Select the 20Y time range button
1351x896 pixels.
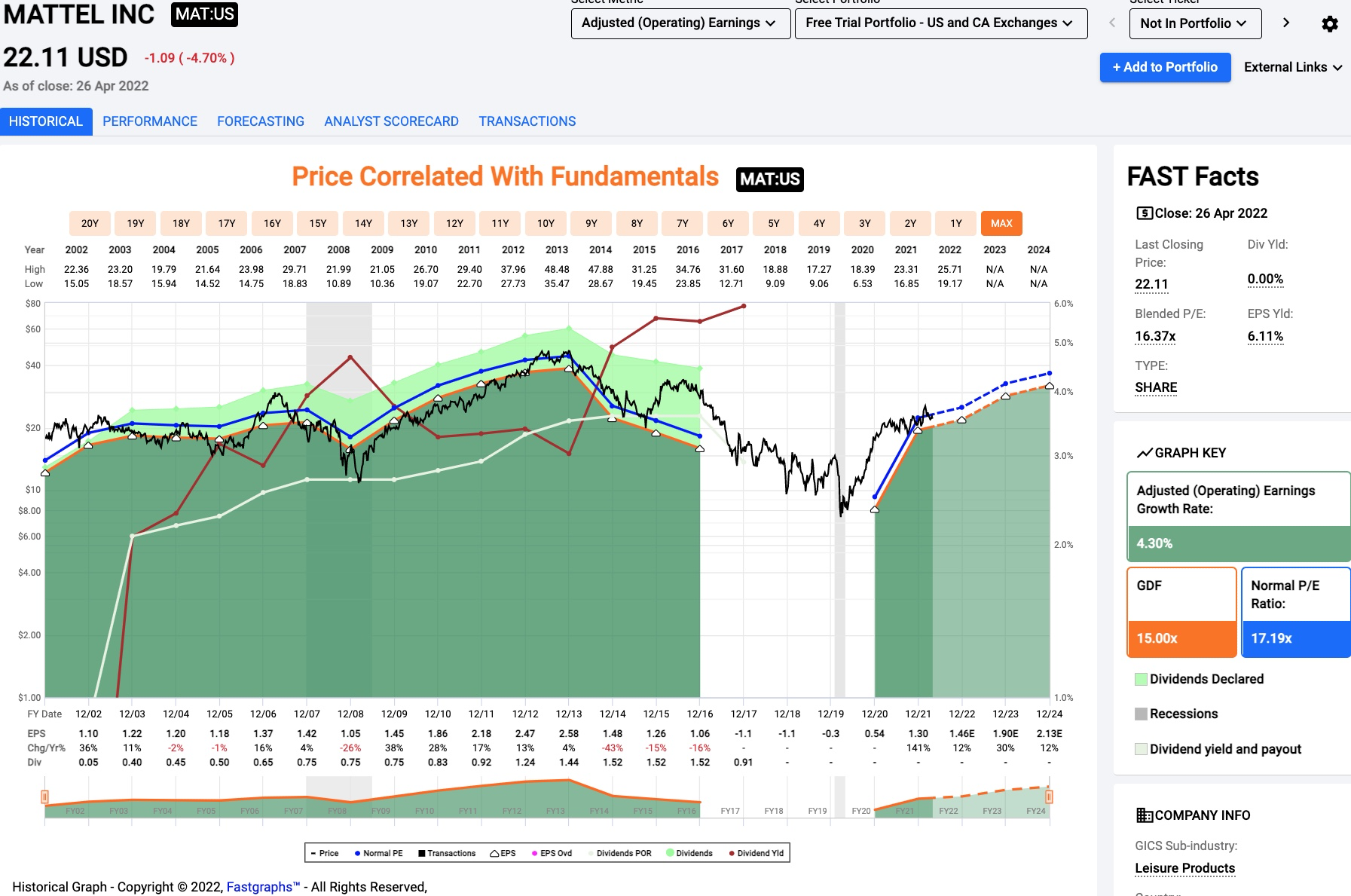tap(90, 223)
